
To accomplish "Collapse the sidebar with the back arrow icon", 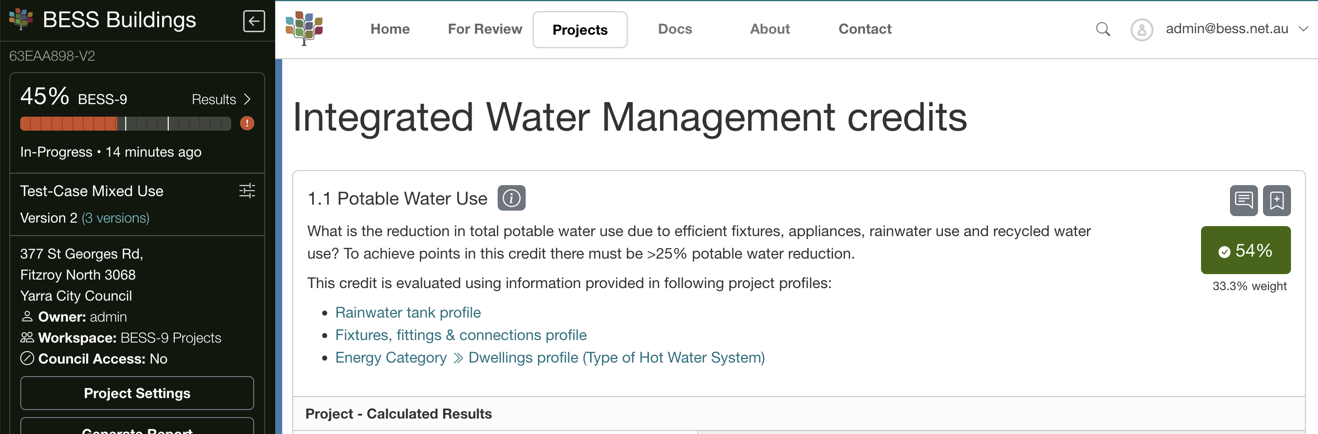I will pos(254,21).
